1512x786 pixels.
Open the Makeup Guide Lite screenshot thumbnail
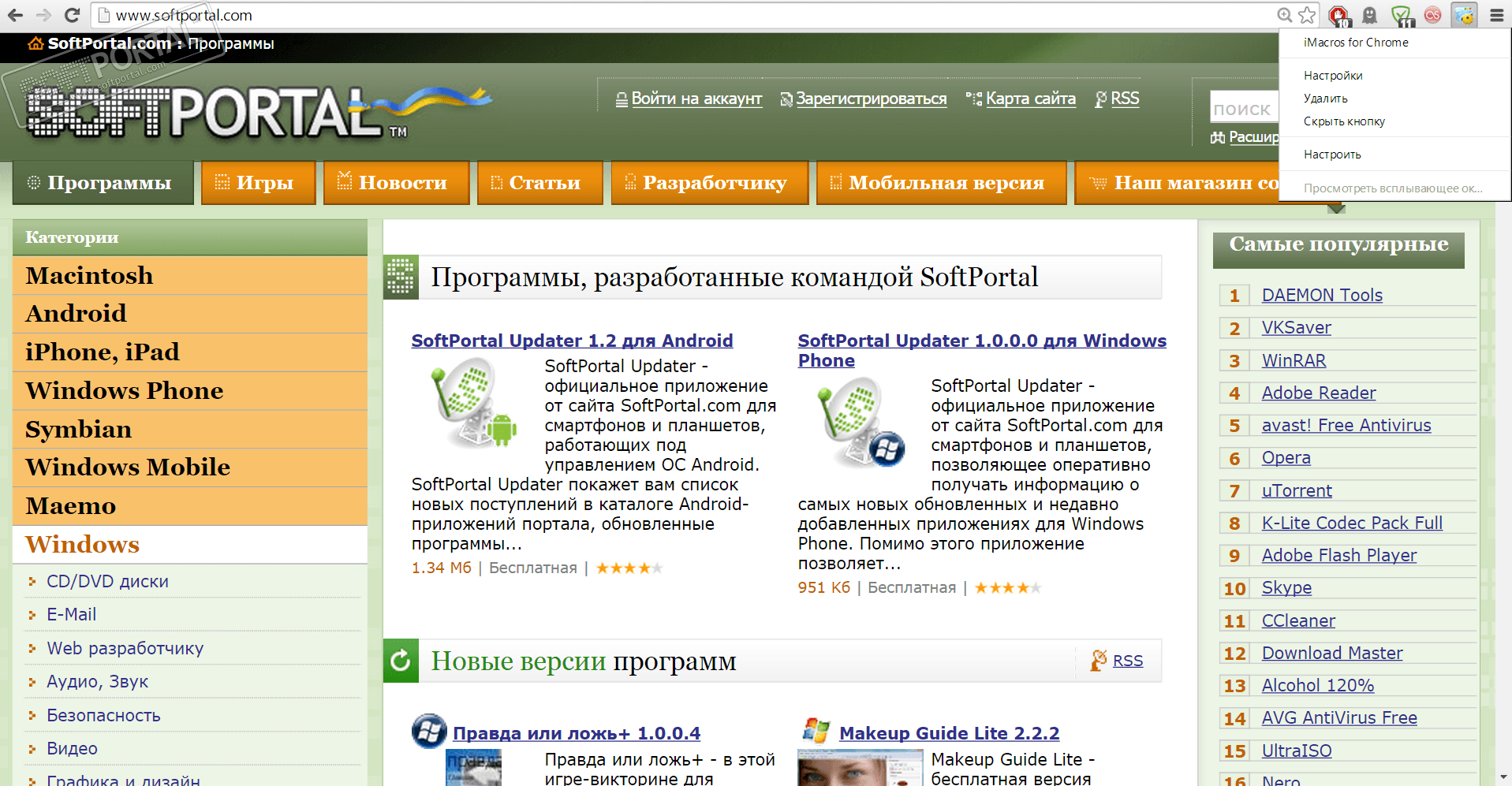(x=860, y=768)
